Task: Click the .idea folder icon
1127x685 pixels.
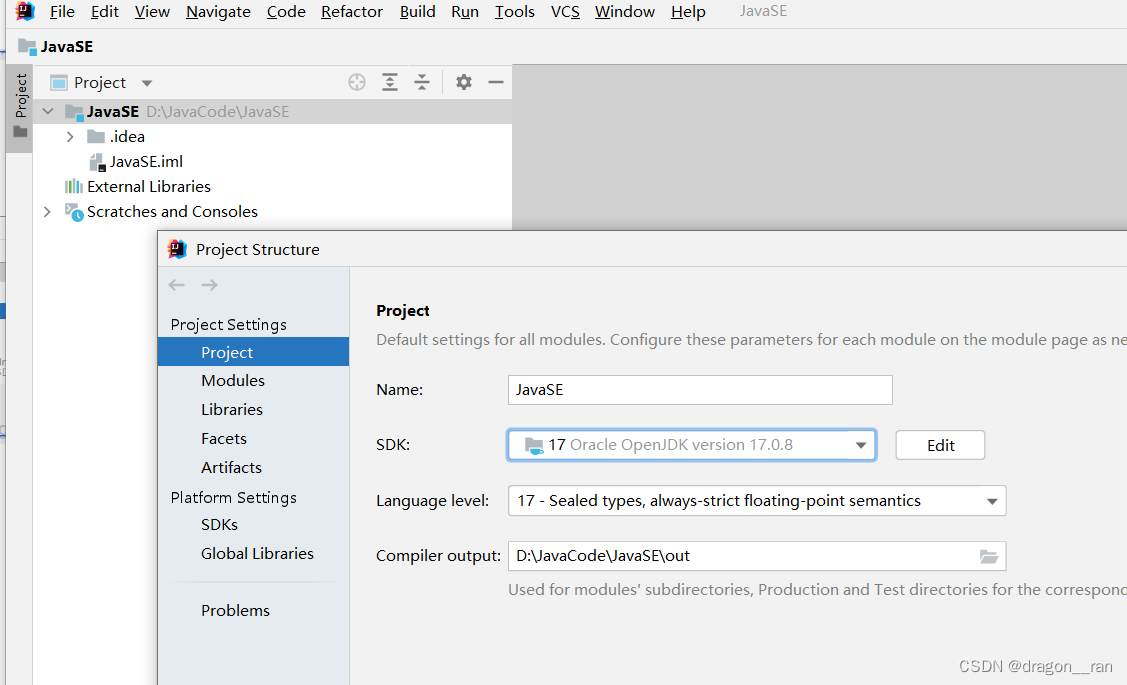Action: pos(96,137)
